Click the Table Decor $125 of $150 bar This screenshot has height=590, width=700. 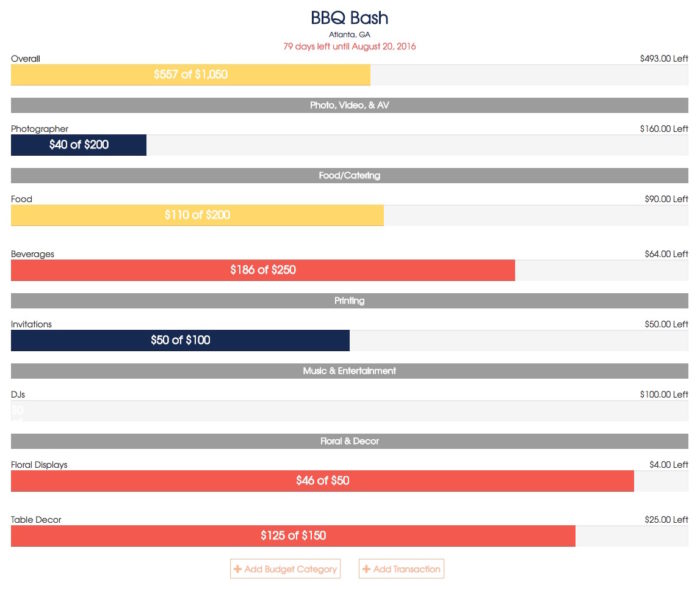pyautogui.click(x=293, y=536)
